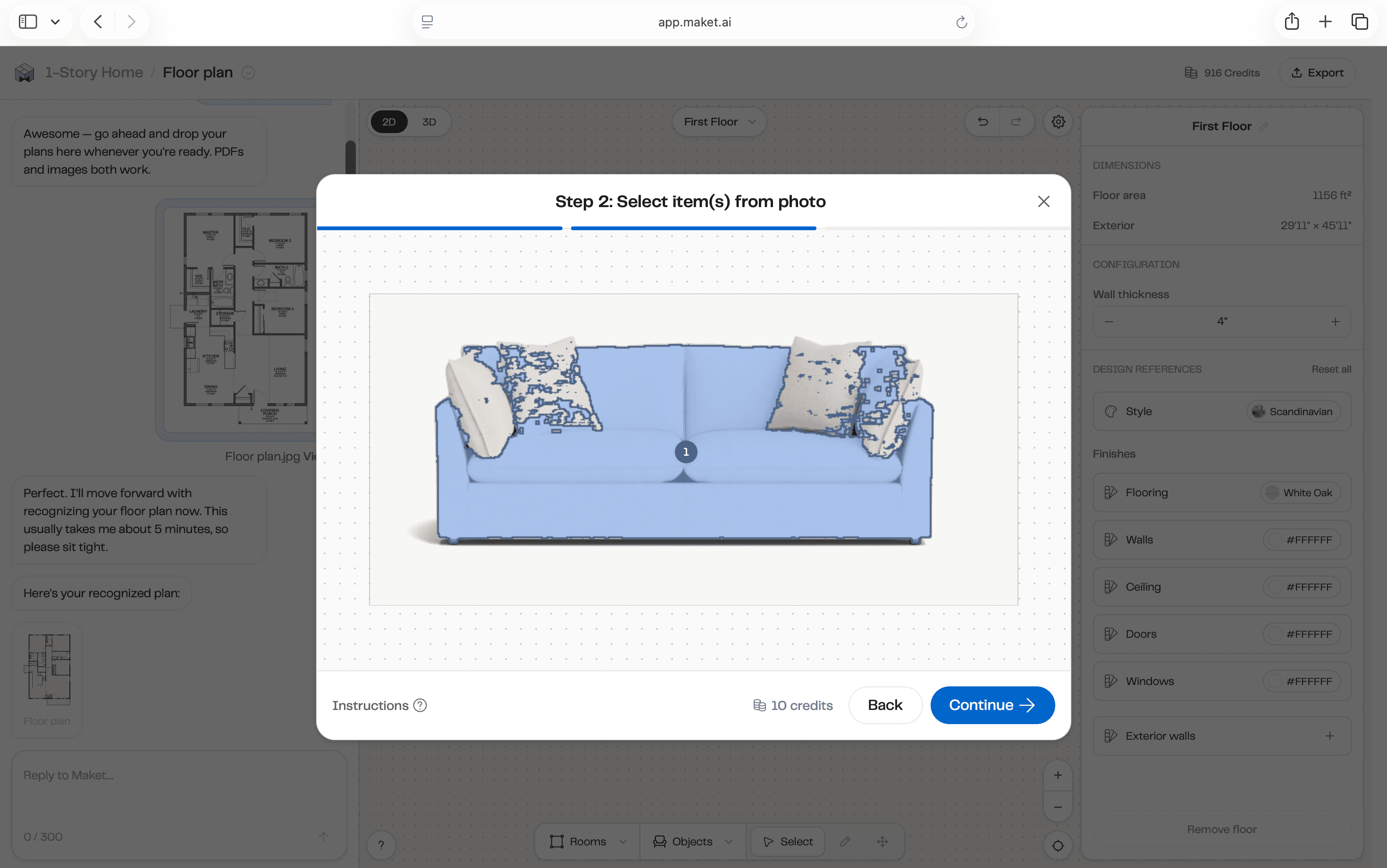Open the Instructions help icon

(420, 706)
